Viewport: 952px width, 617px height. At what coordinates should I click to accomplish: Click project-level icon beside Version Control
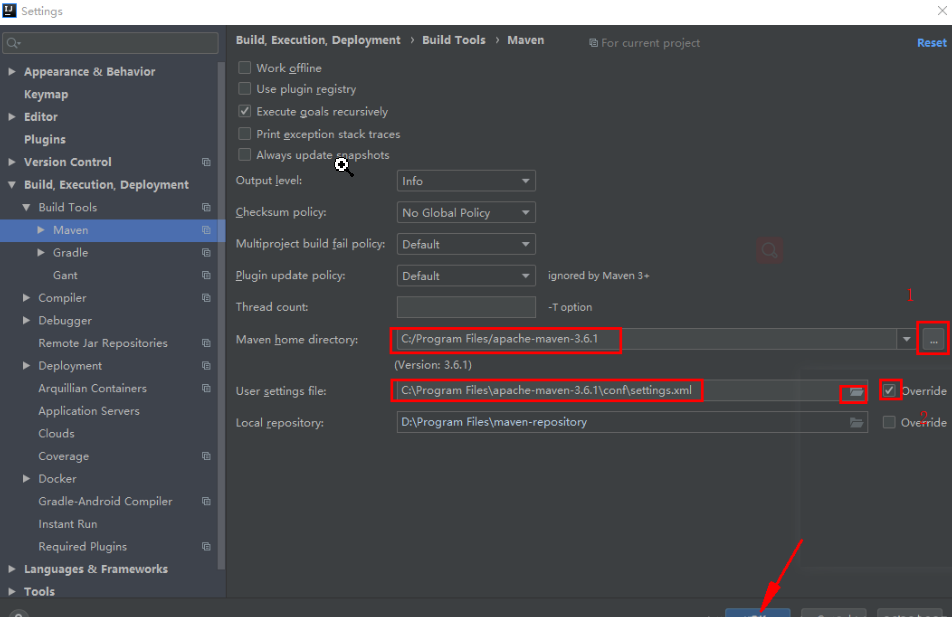[x=206, y=162]
